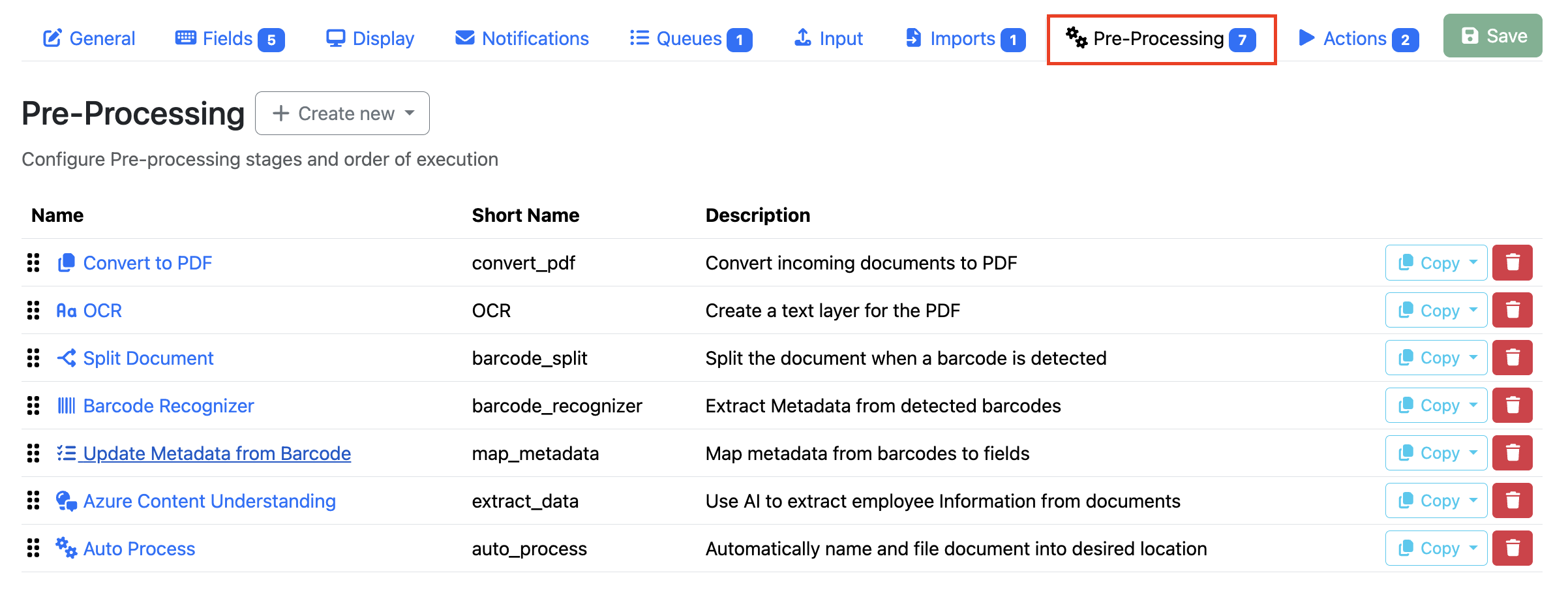Viewport: 1568px width, 599px height.
Task: Open the Barcode Recognizer link
Action: (x=168, y=406)
